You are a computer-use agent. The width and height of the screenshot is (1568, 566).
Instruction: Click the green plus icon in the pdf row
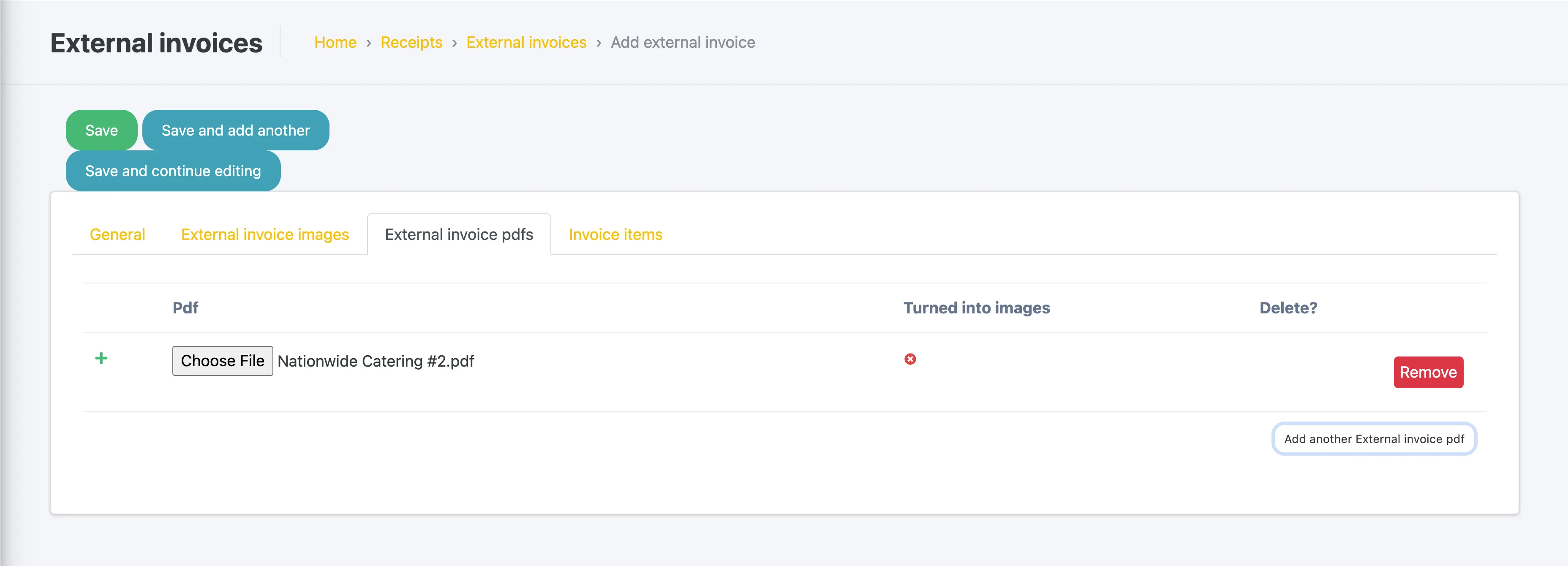tap(101, 359)
